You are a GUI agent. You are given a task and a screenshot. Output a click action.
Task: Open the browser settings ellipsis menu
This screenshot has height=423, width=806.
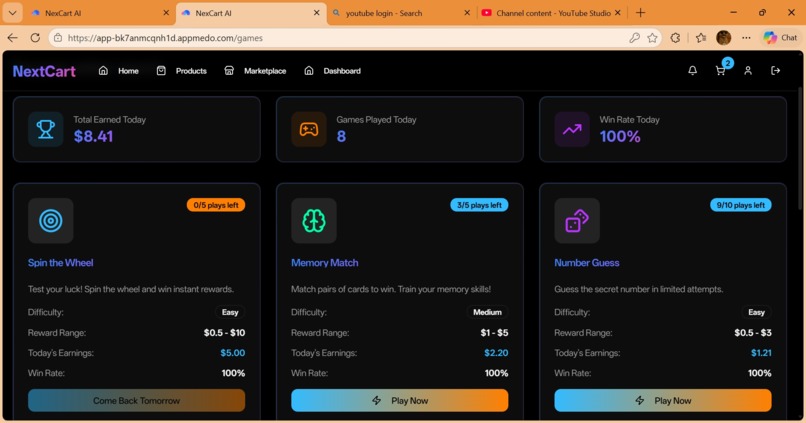(746, 38)
